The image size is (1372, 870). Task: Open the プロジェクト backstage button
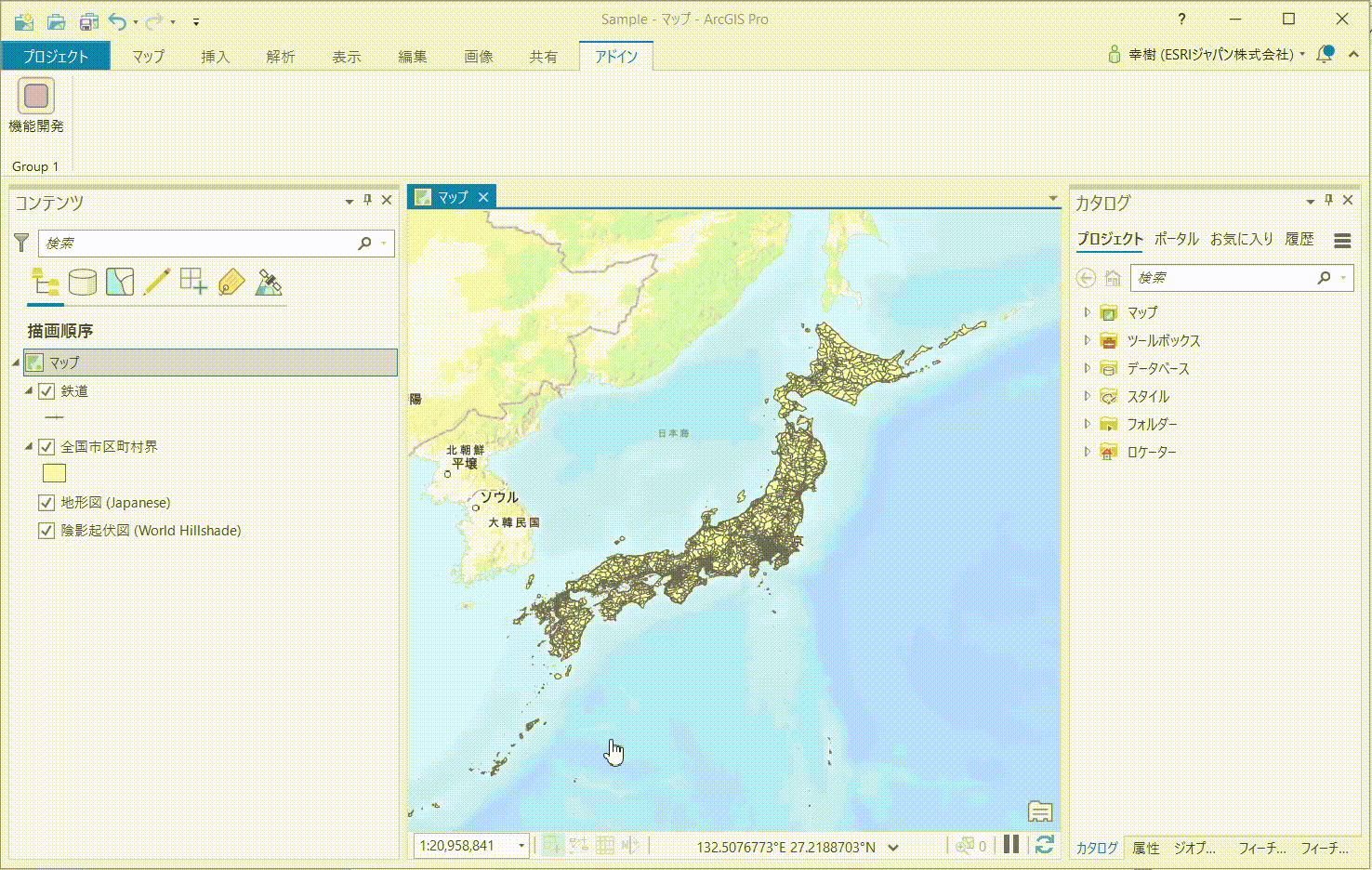[x=56, y=57]
